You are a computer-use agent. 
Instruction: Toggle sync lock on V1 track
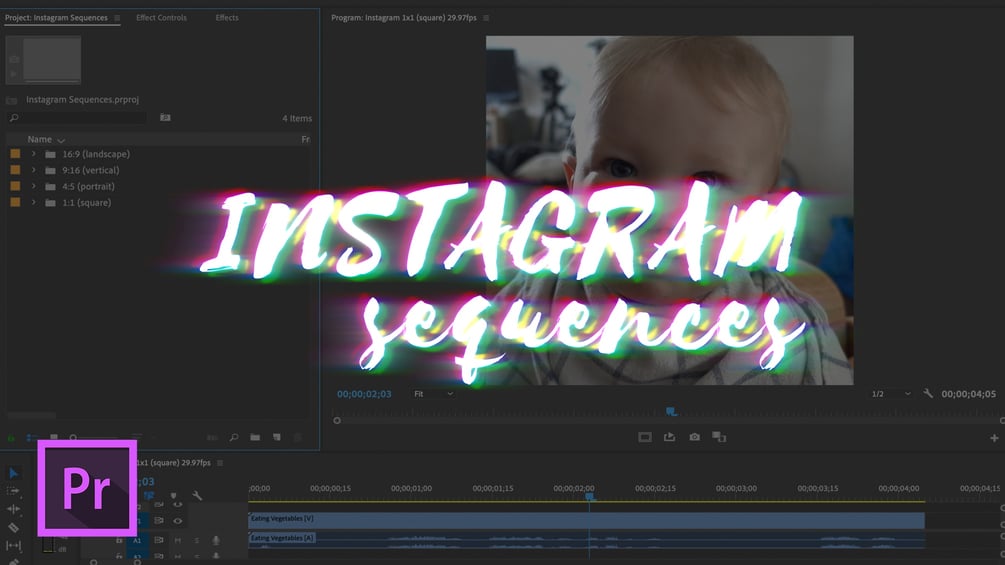pos(158,521)
